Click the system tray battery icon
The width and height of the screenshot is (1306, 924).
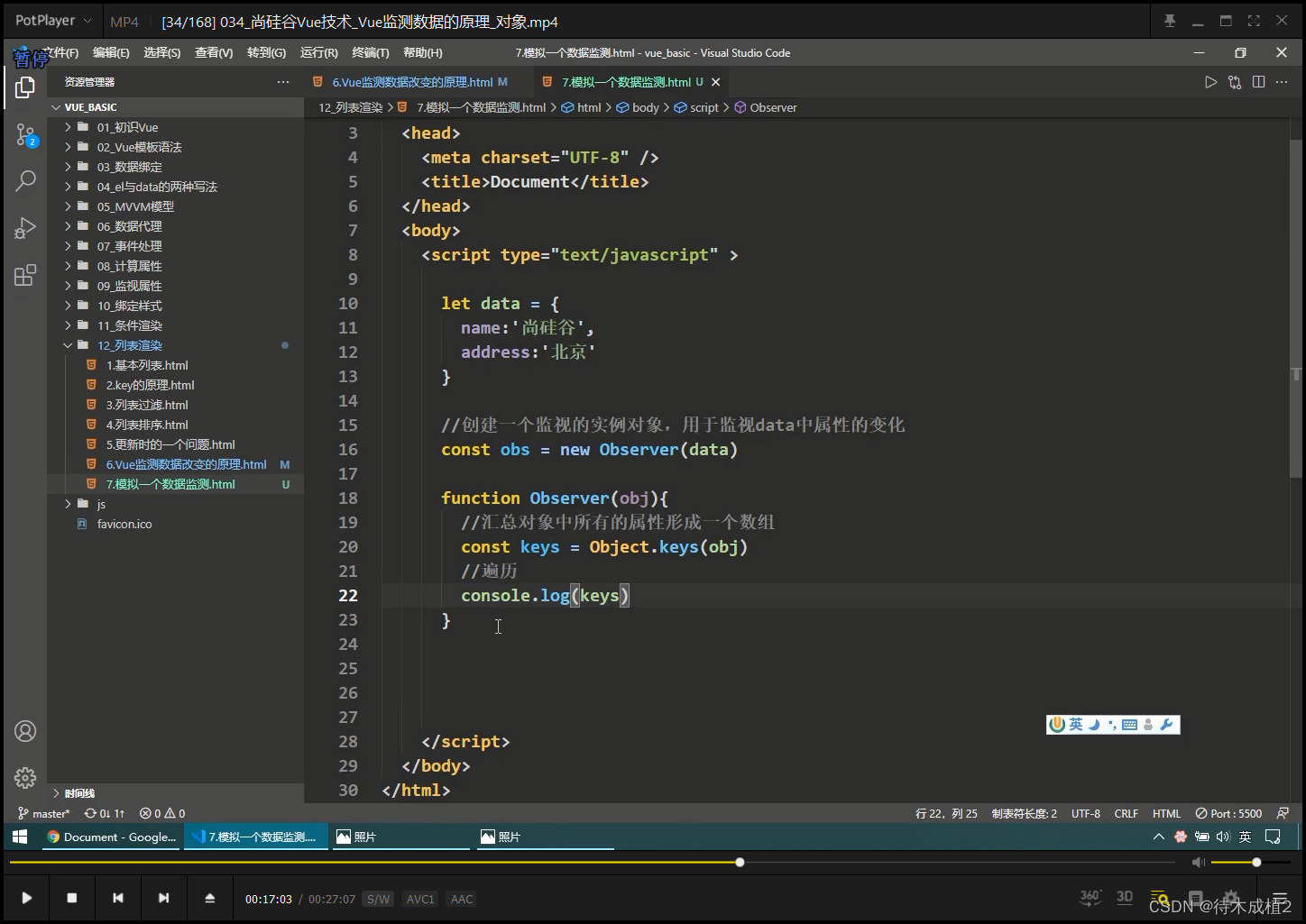(1201, 837)
